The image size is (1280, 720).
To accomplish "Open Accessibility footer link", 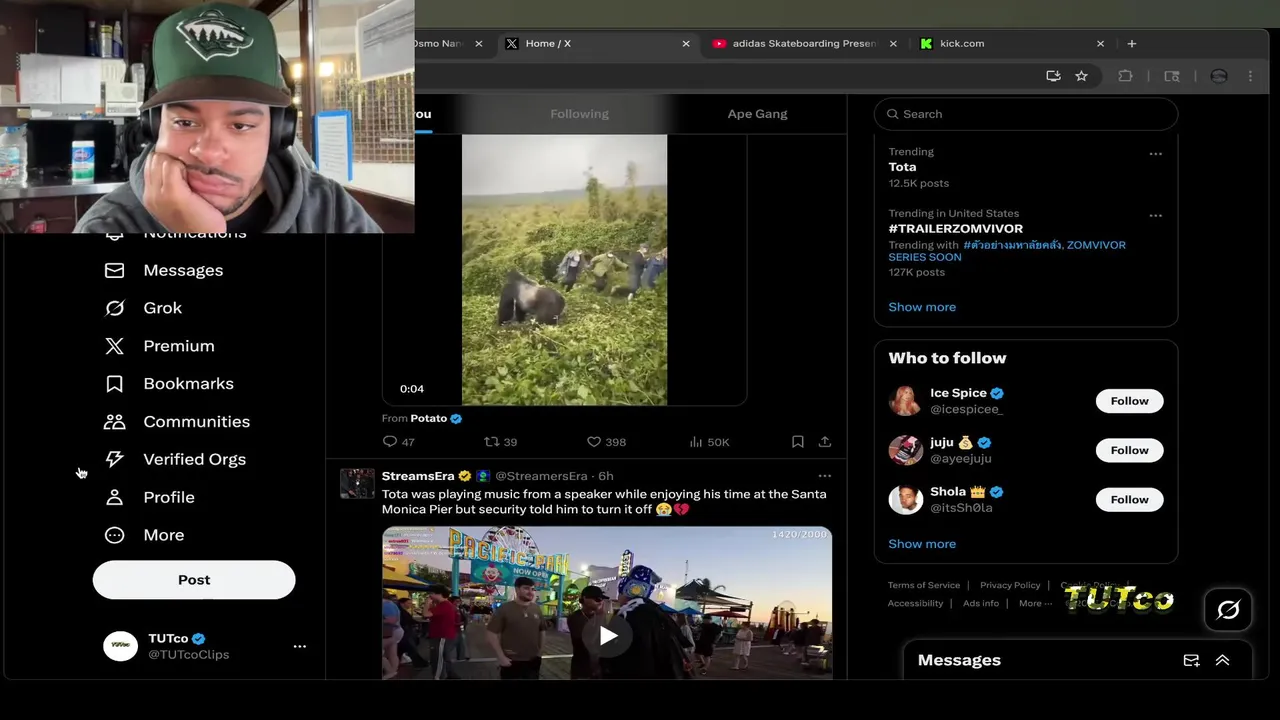I will tap(915, 603).
